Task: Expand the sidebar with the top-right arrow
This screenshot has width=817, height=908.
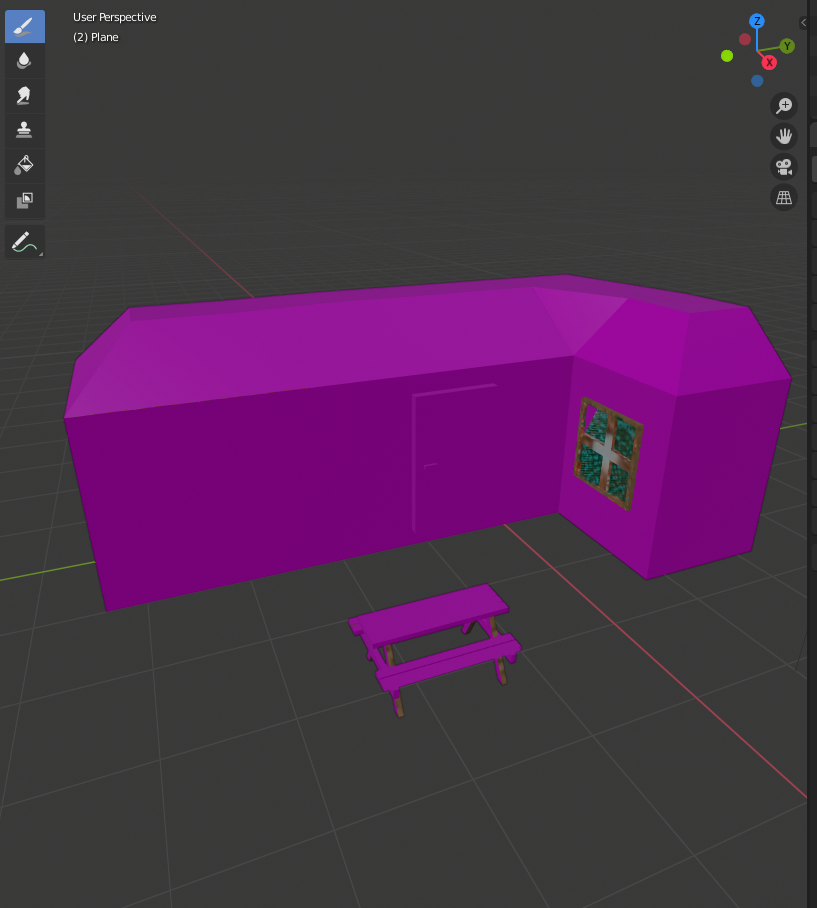Action: [804, 22]
